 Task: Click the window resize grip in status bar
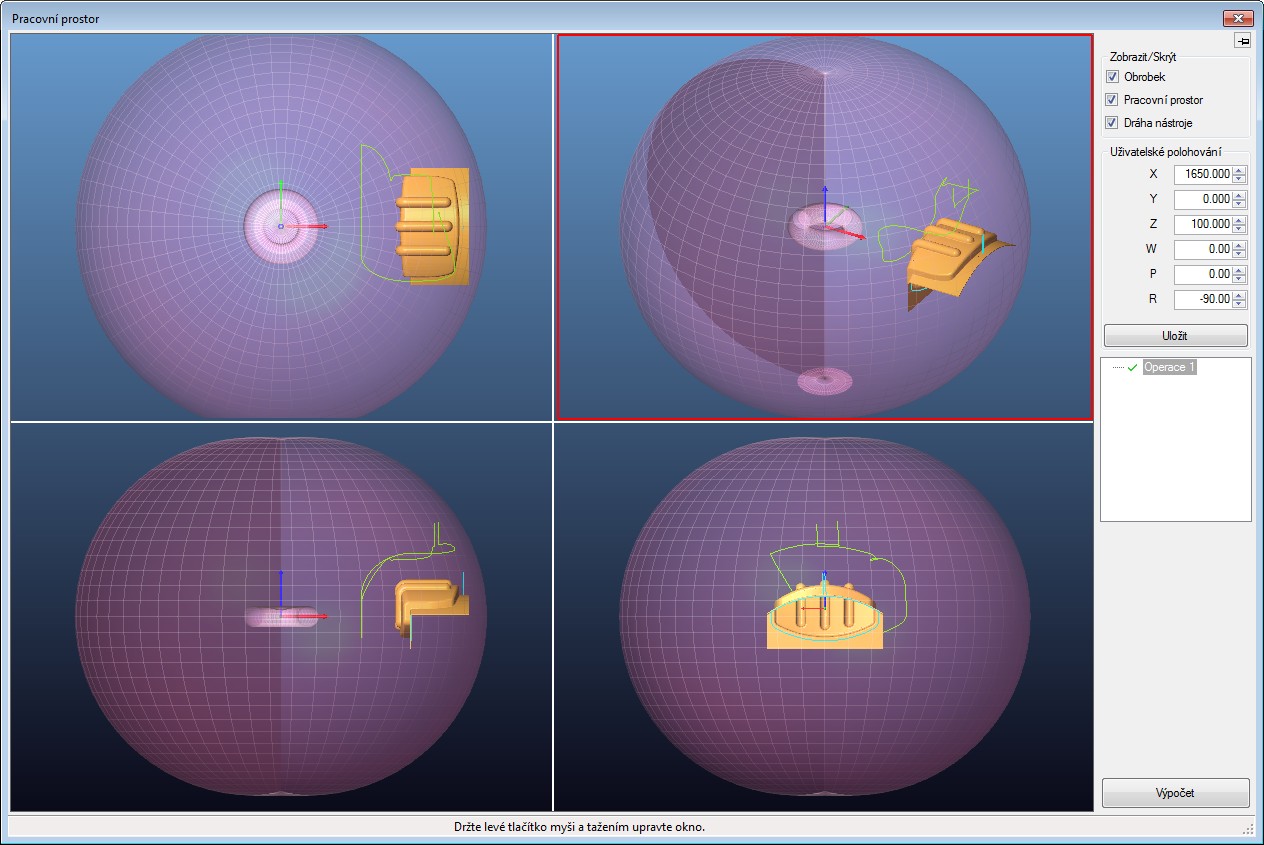pos(1248,828)
